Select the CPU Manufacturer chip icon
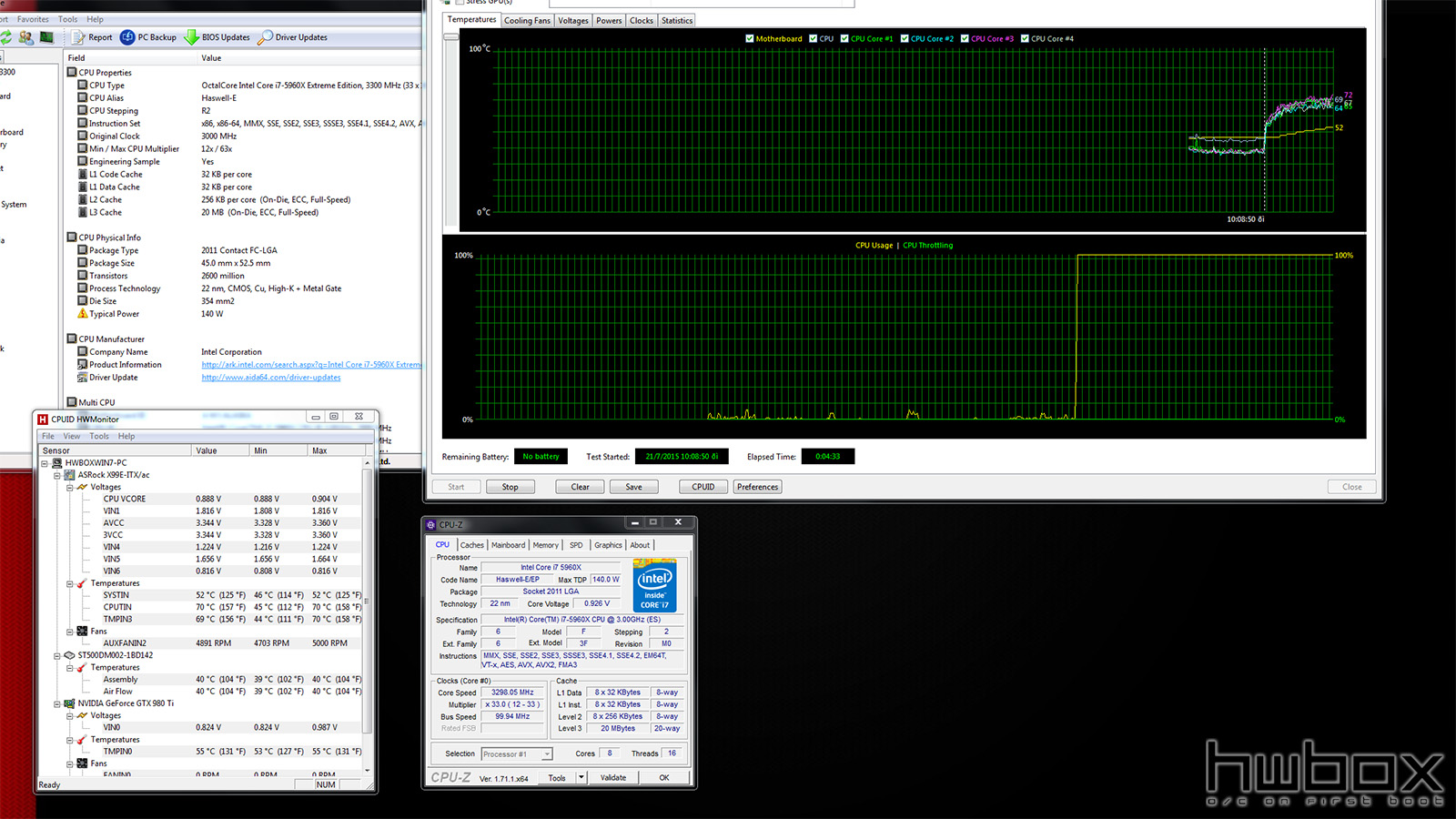 [x=72, y=339]
